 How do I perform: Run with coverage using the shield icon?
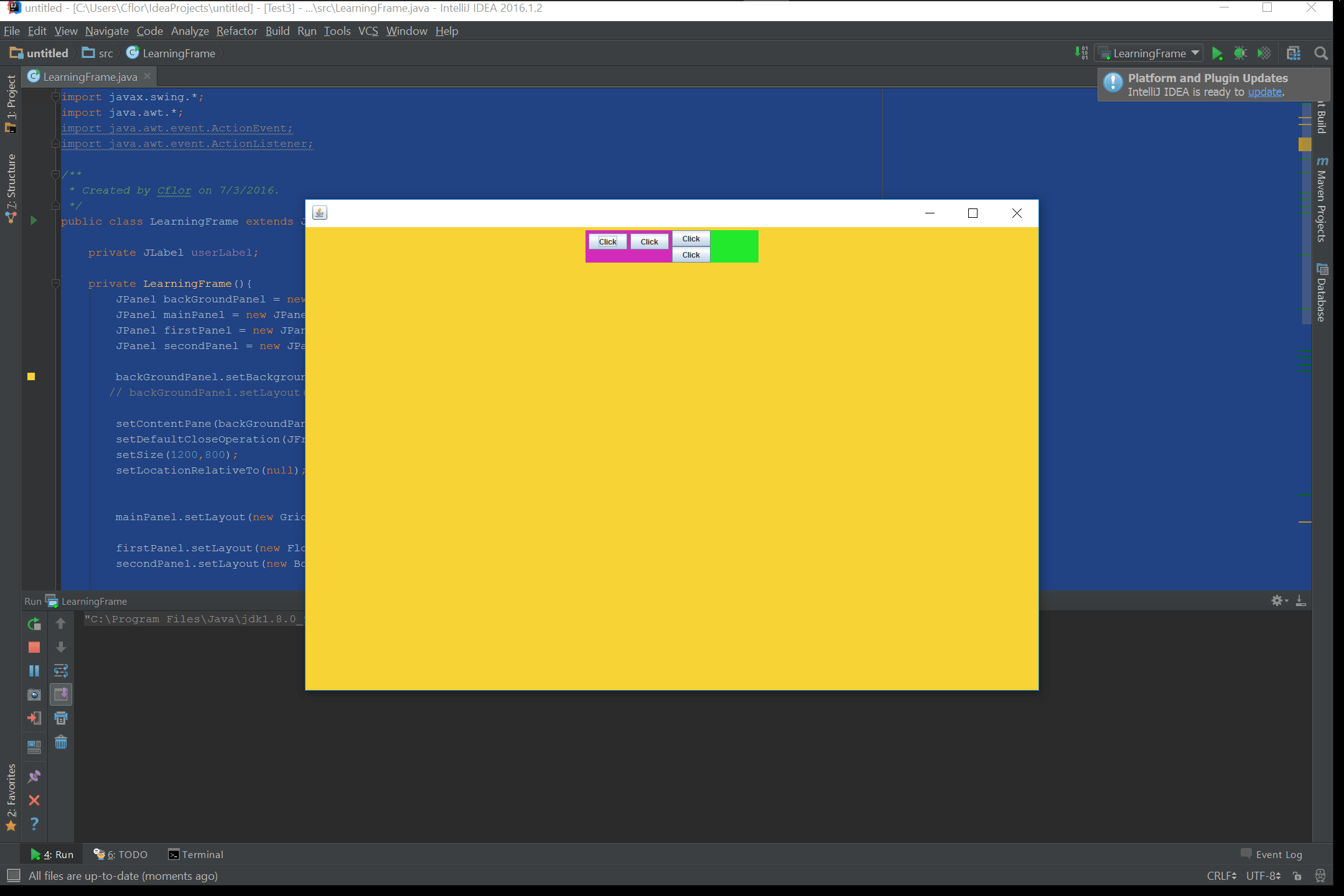pyautogui.click(x=1264, y=53)
